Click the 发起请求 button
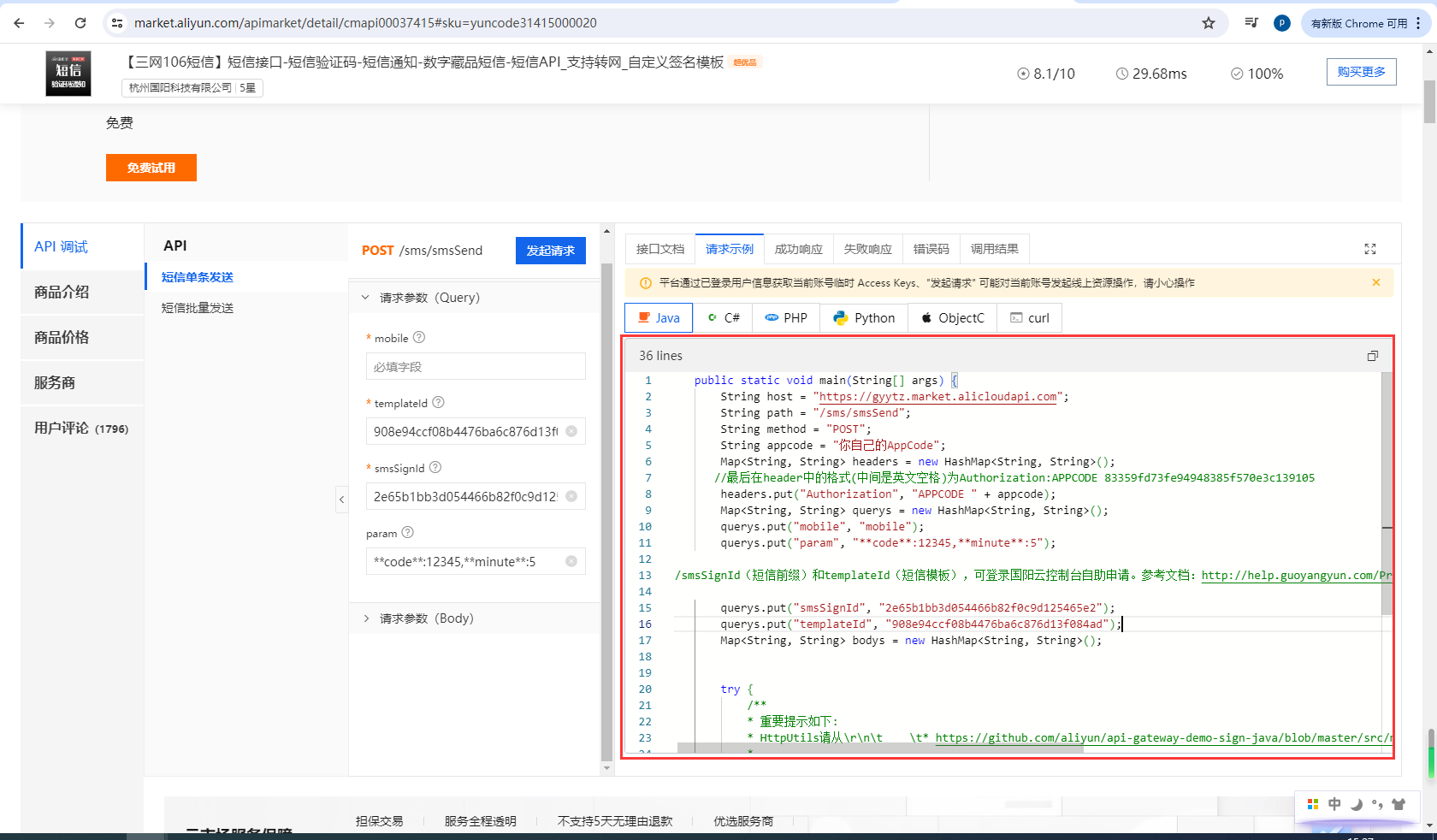The height and width of the screenshot is (840, 1437). coord(551,251)
